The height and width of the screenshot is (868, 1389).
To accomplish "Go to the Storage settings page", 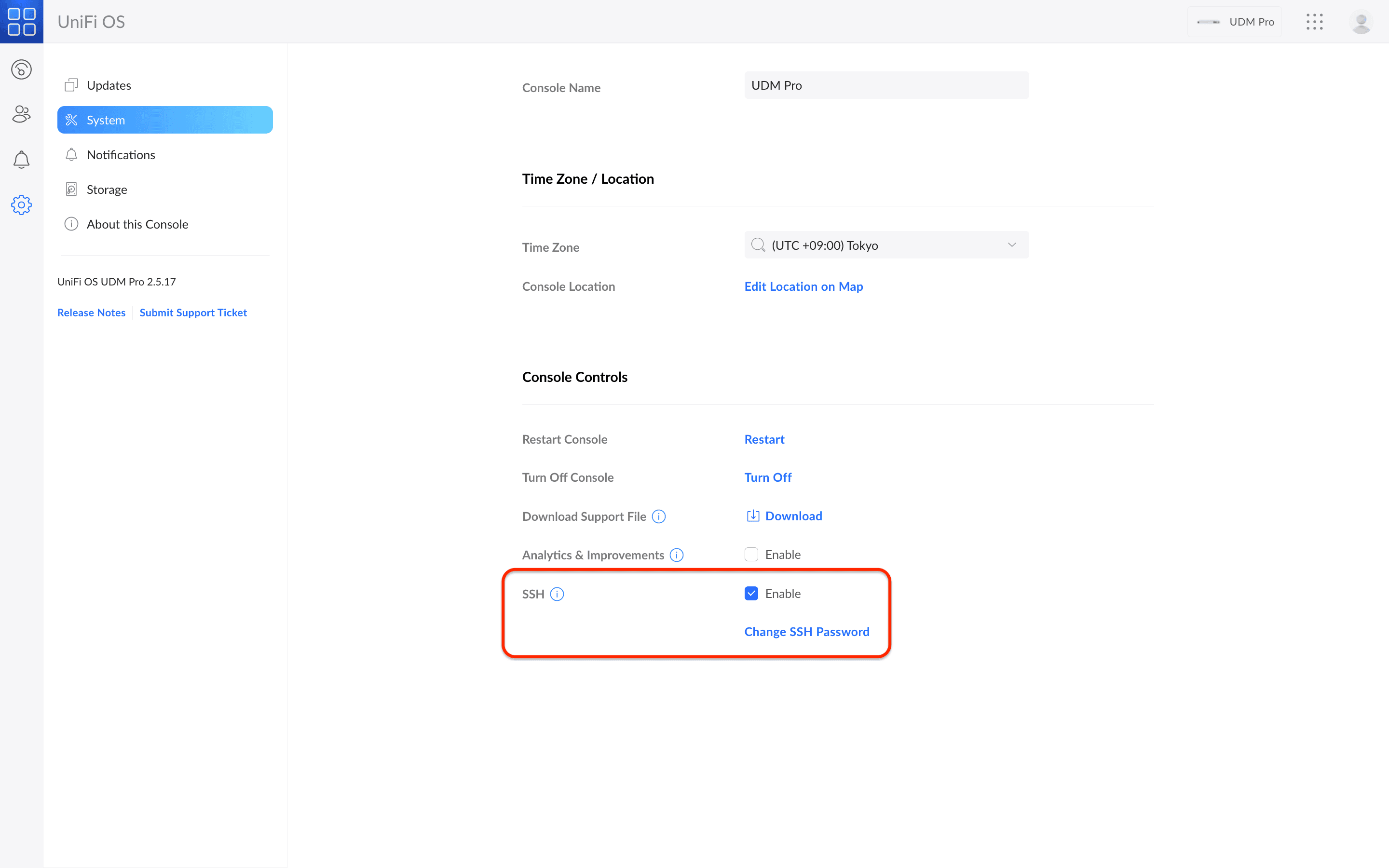I will [x=165, y=190].
